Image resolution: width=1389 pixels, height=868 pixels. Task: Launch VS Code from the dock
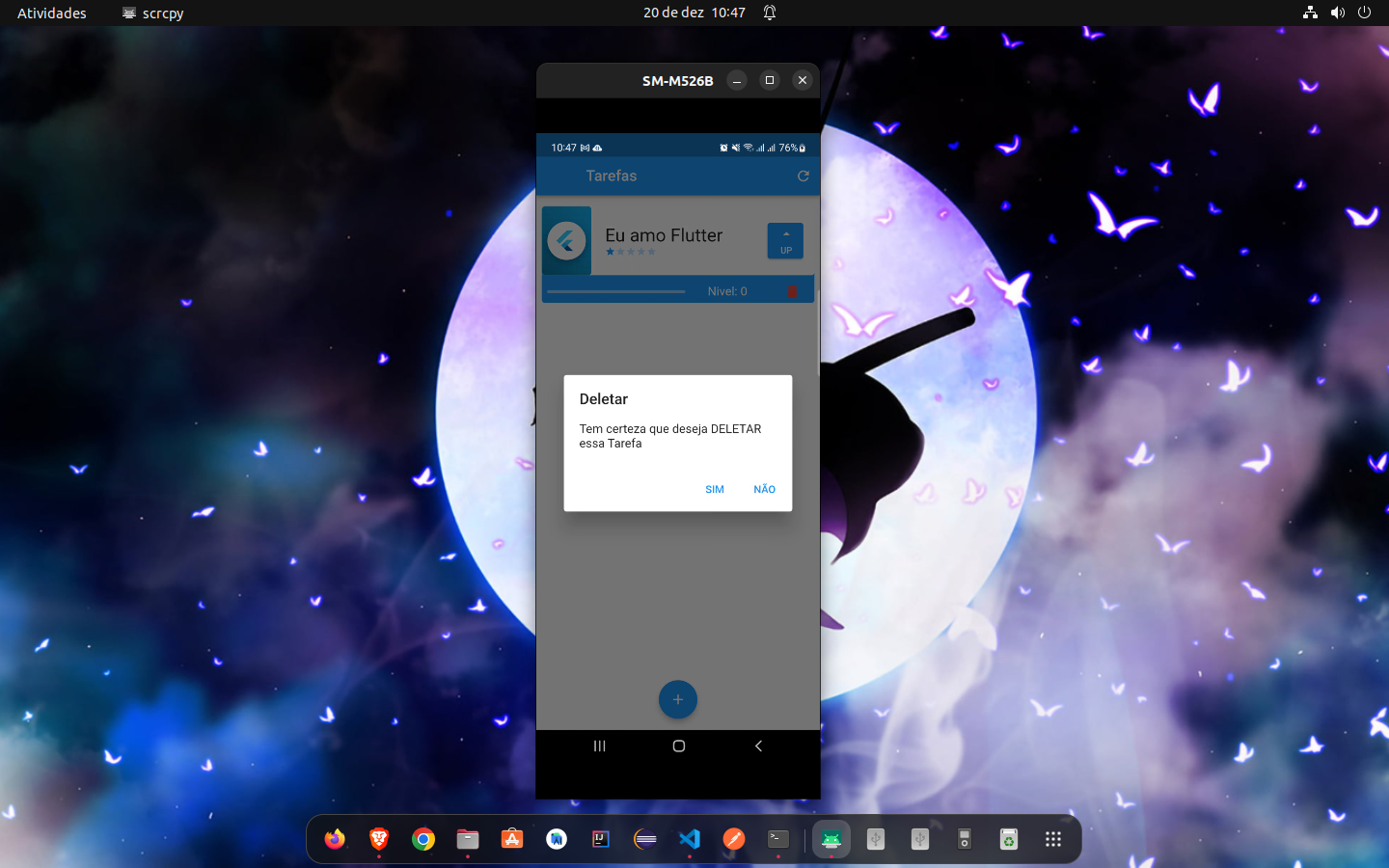coord(690,839)
